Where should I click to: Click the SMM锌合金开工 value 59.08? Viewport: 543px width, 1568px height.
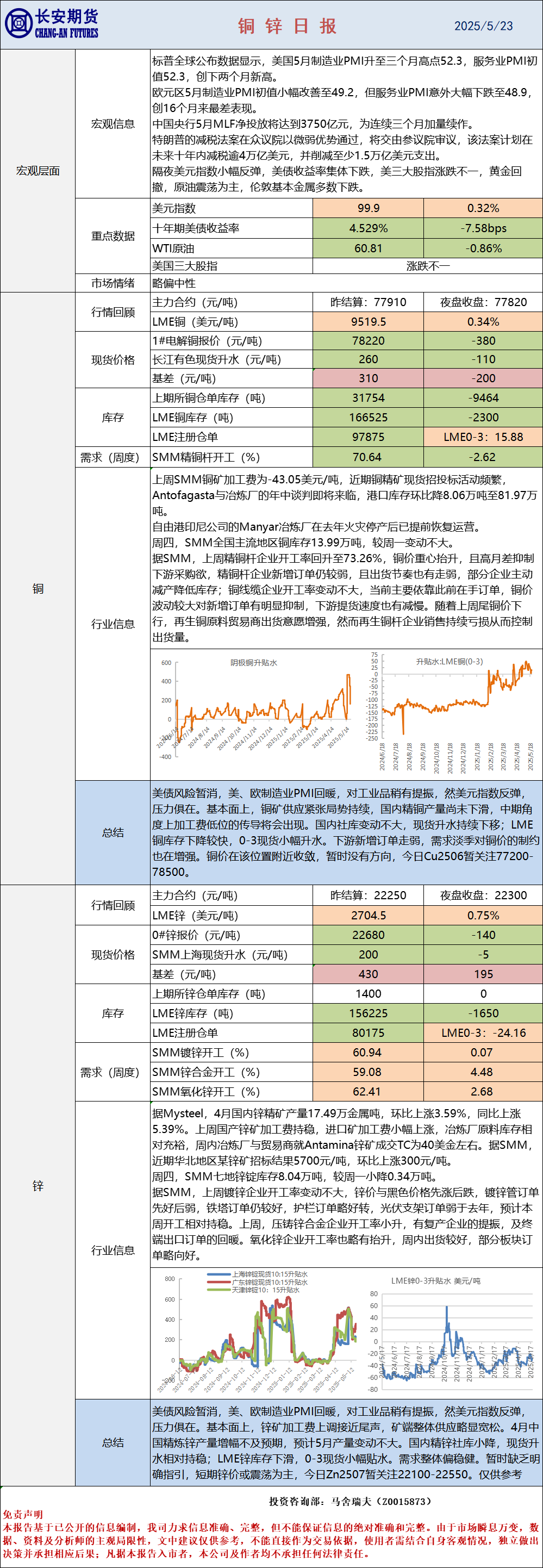(x=369, y=1072)
